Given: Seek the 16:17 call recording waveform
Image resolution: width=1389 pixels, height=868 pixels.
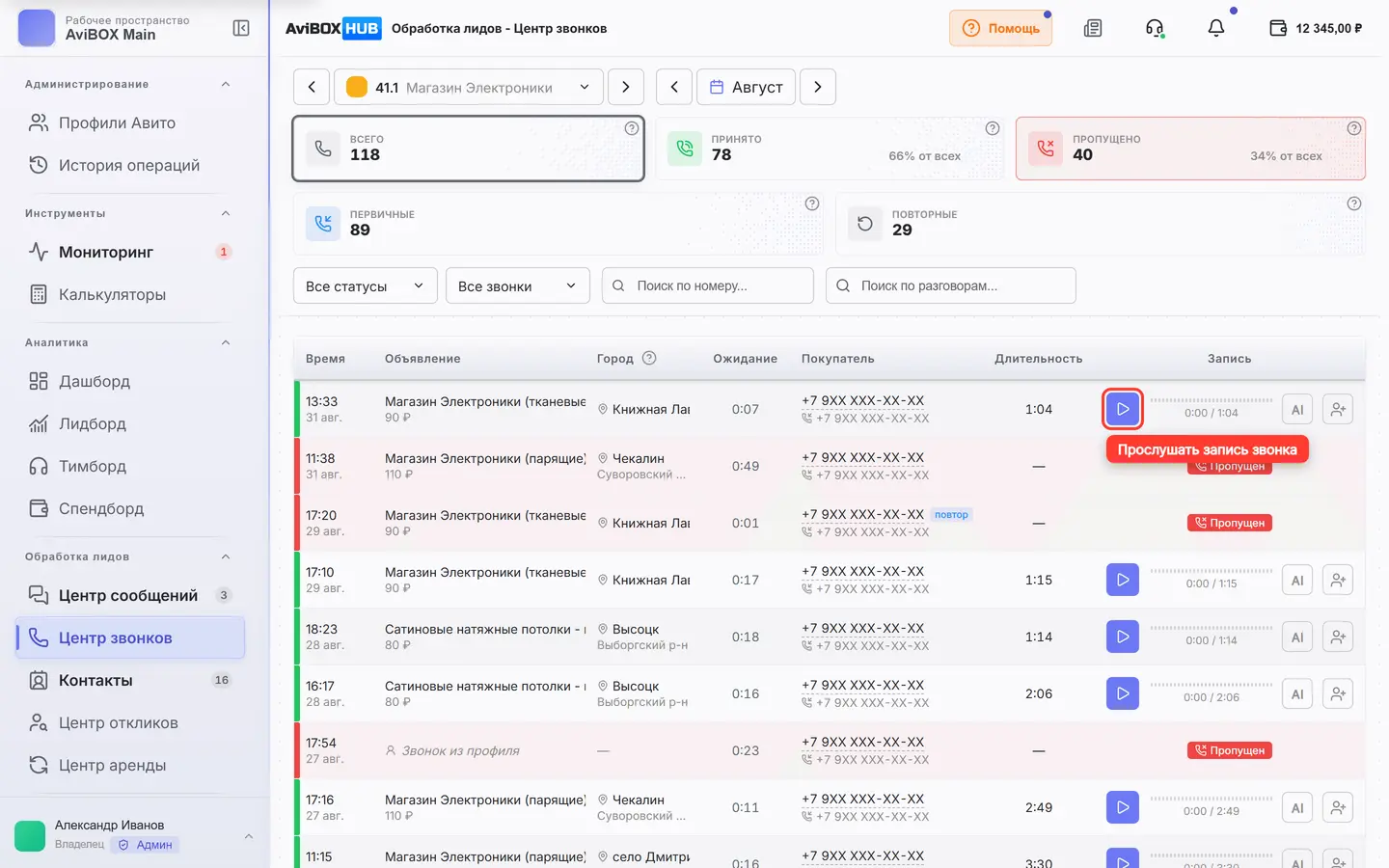Looking at the screenshot, I should [1212, 685].
